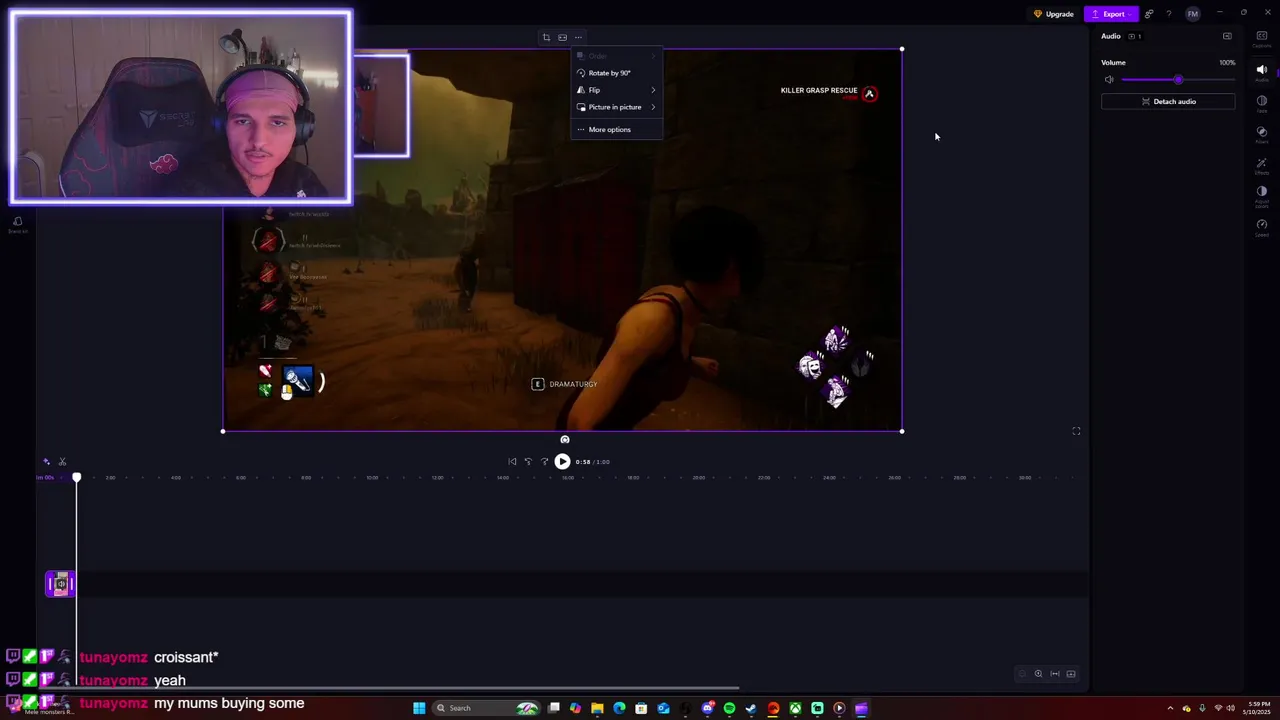Open the help question mark icon

tap(1169, 14)
